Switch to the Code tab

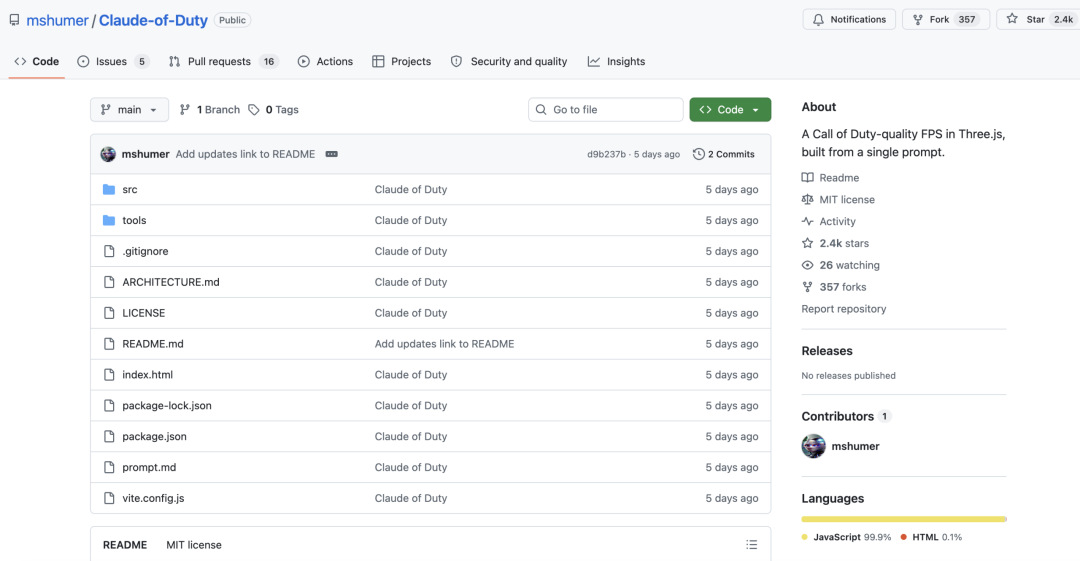37,61
